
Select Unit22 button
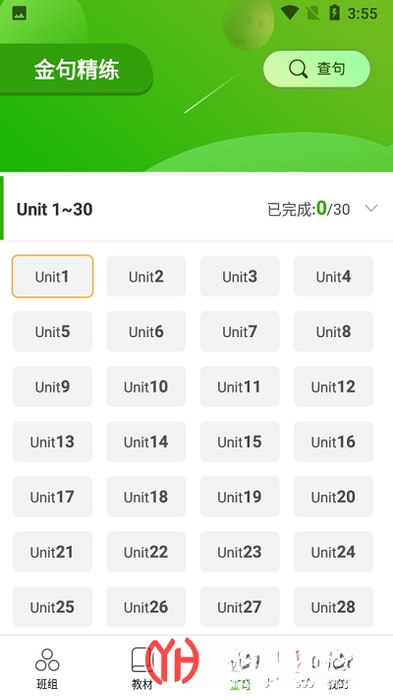click(x=146, y=552)
